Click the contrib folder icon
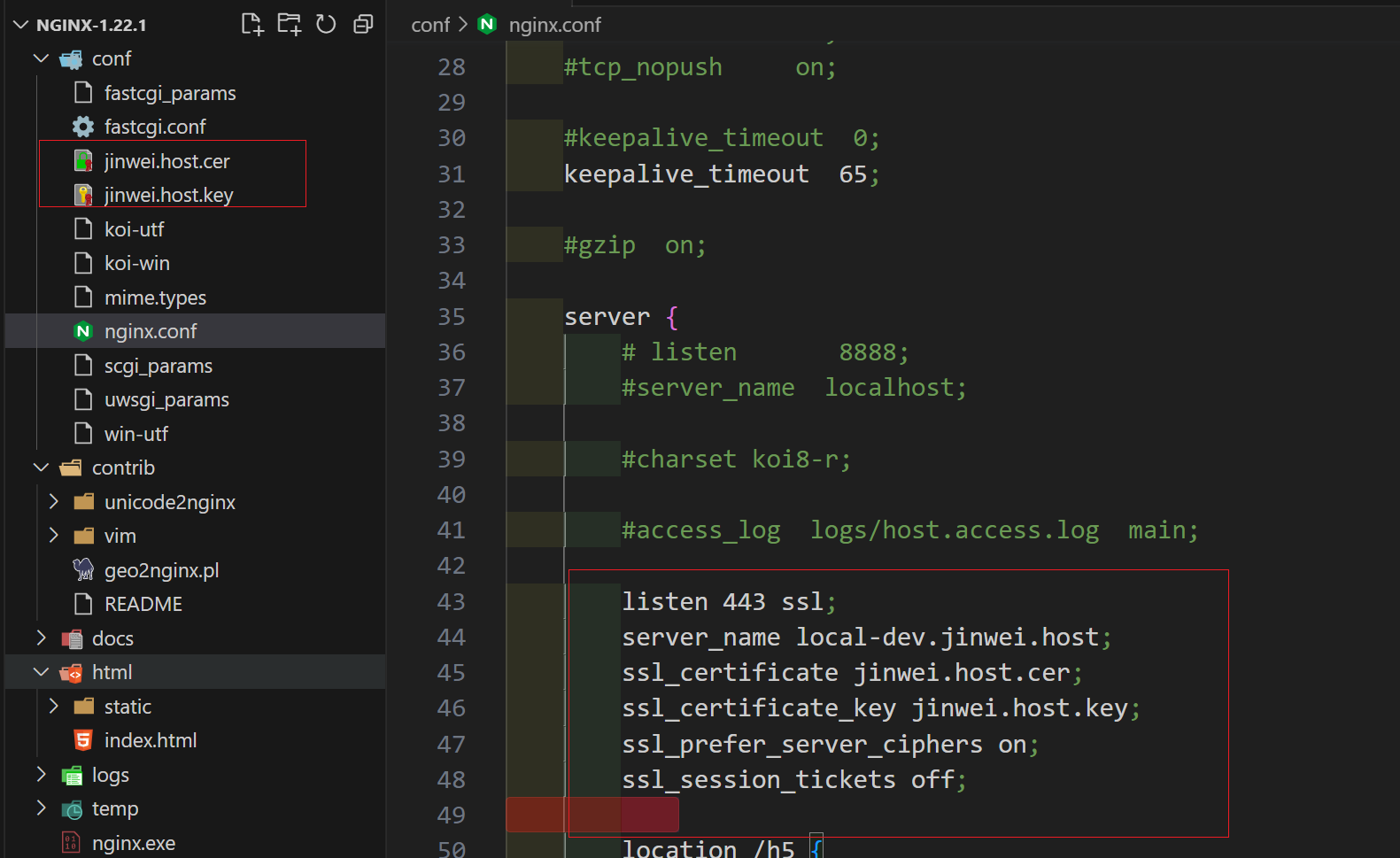1400x858 pixels. pos(71,468)
